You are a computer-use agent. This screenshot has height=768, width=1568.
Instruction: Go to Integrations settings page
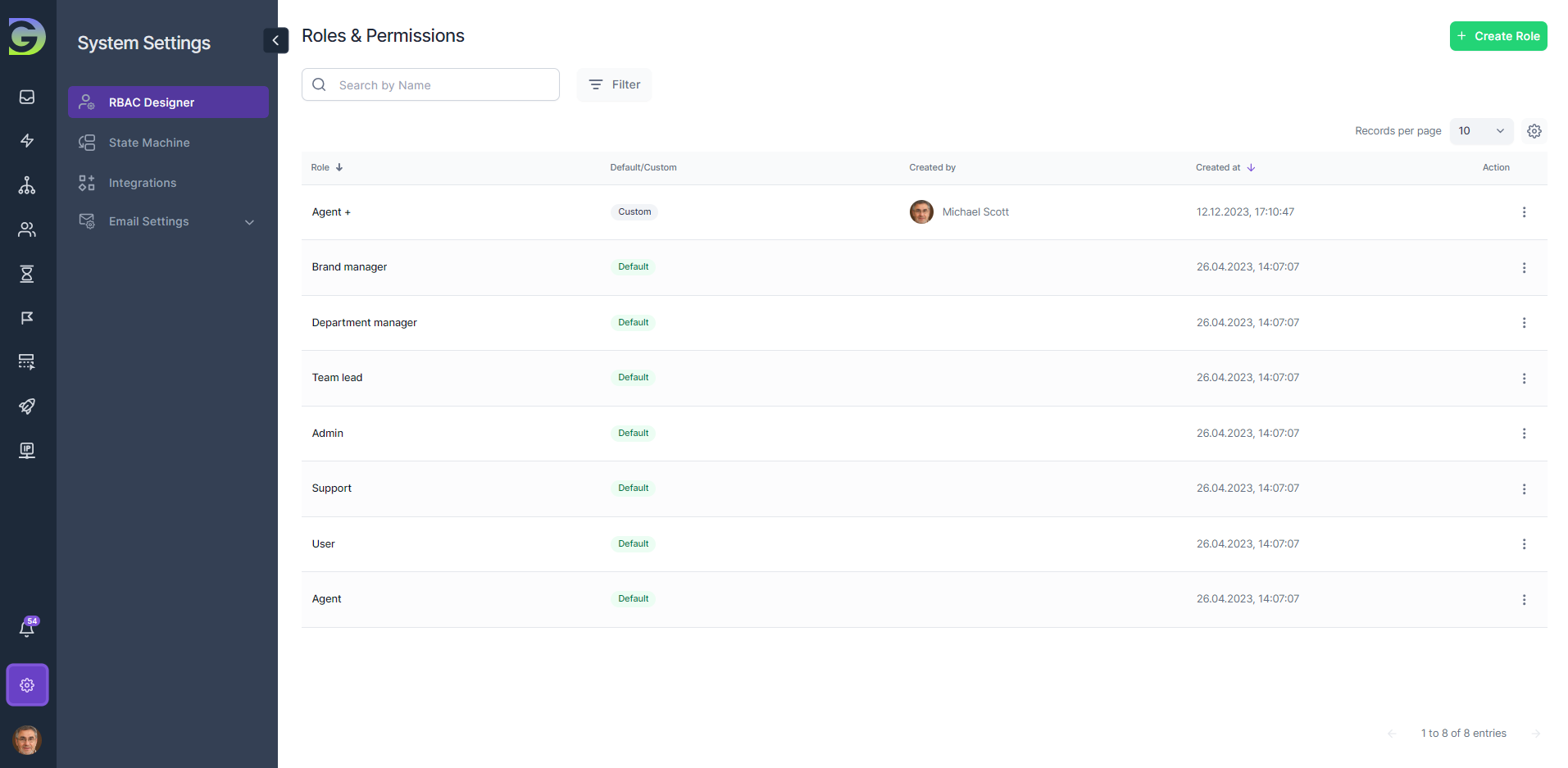(x=143, y=183)
